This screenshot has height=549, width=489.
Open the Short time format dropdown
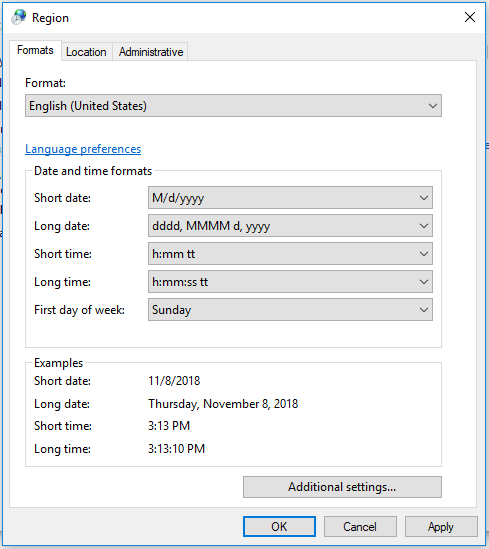click(x=290, y=254)
